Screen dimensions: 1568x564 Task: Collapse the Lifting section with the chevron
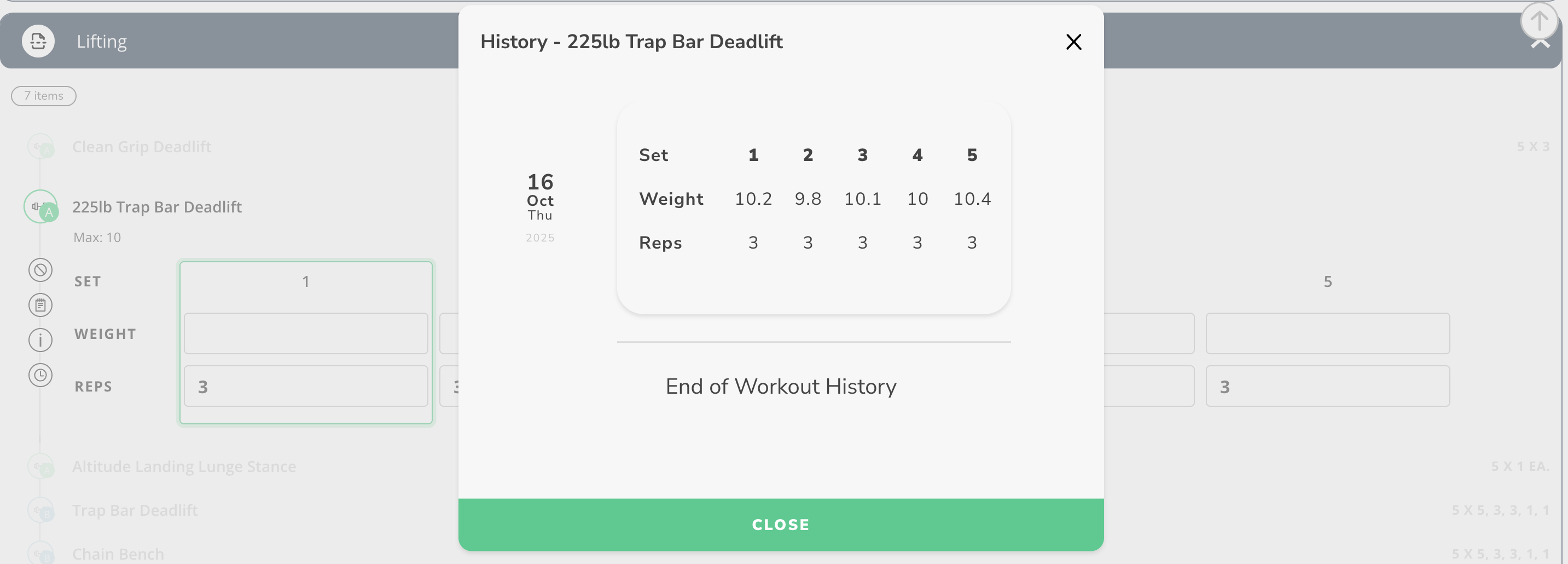click(1540, 44)
